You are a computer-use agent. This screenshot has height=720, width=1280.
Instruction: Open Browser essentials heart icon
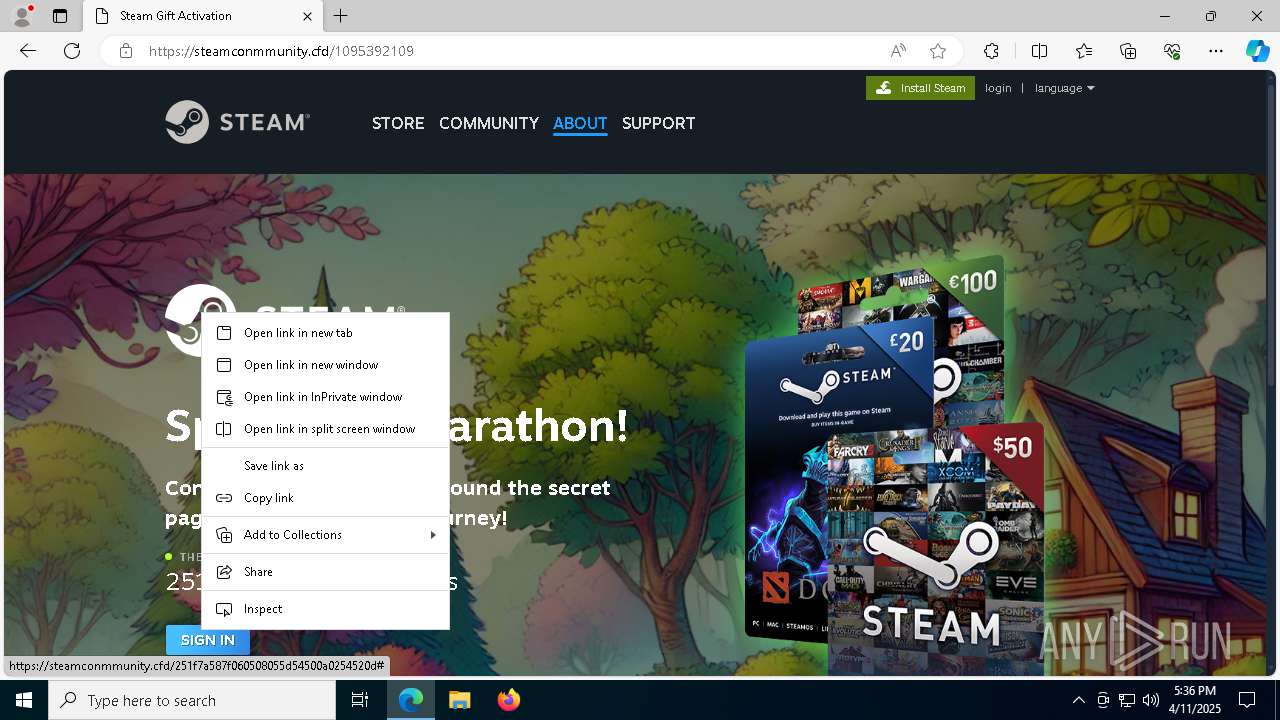click(x=1172, y=51)
